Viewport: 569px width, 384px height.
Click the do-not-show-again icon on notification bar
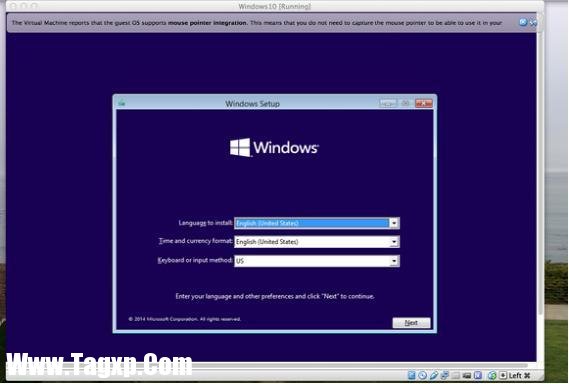[x=533, y=23]
